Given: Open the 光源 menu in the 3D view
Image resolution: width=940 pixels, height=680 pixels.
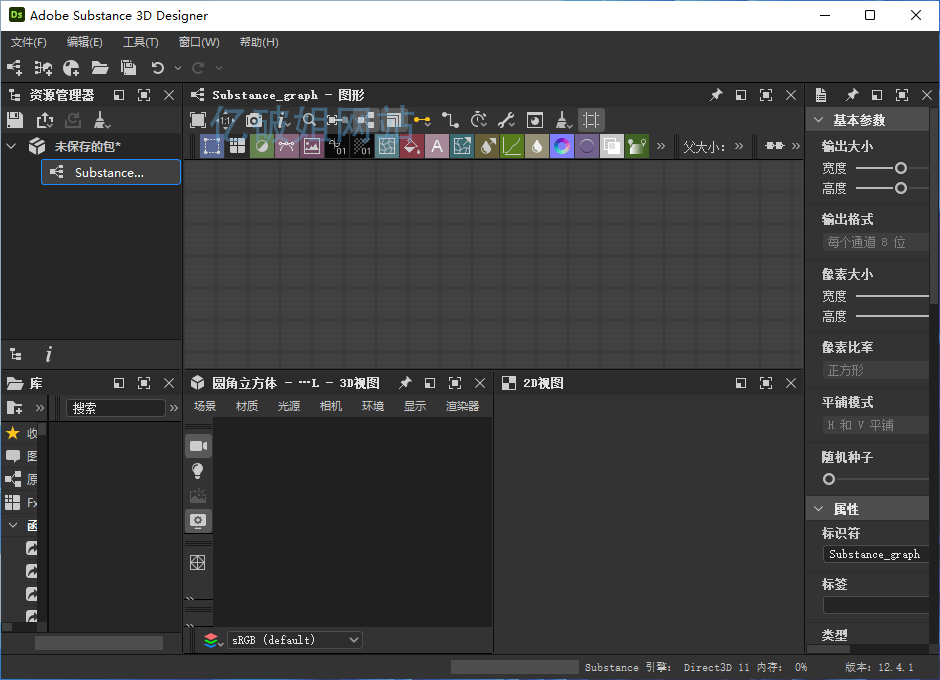Looking at the screenshot, I should 289,406.
